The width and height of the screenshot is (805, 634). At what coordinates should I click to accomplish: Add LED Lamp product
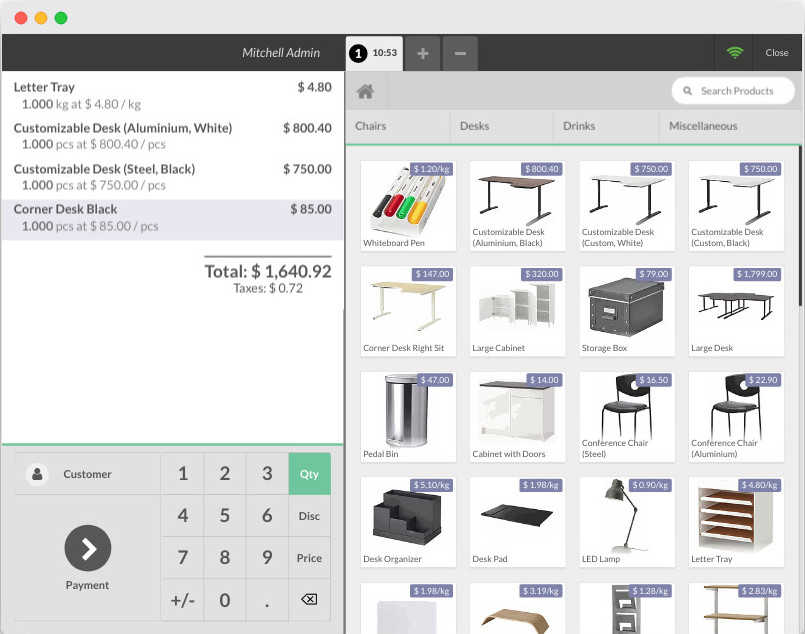(627, 522)
